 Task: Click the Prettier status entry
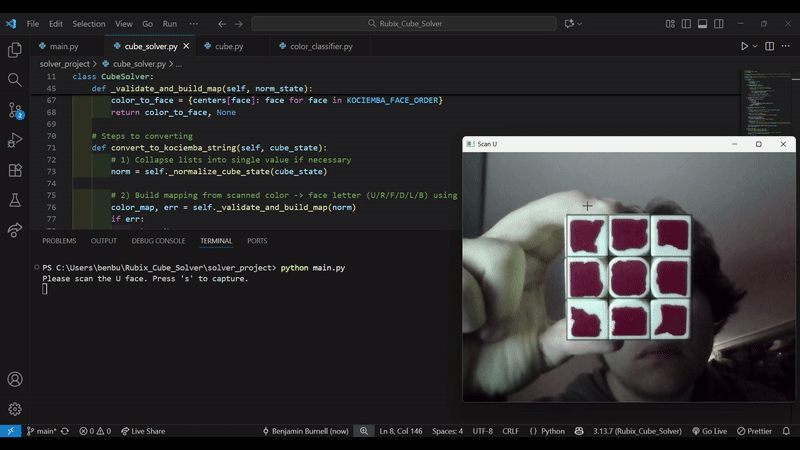pyautogui.click(x=754, y=431)
